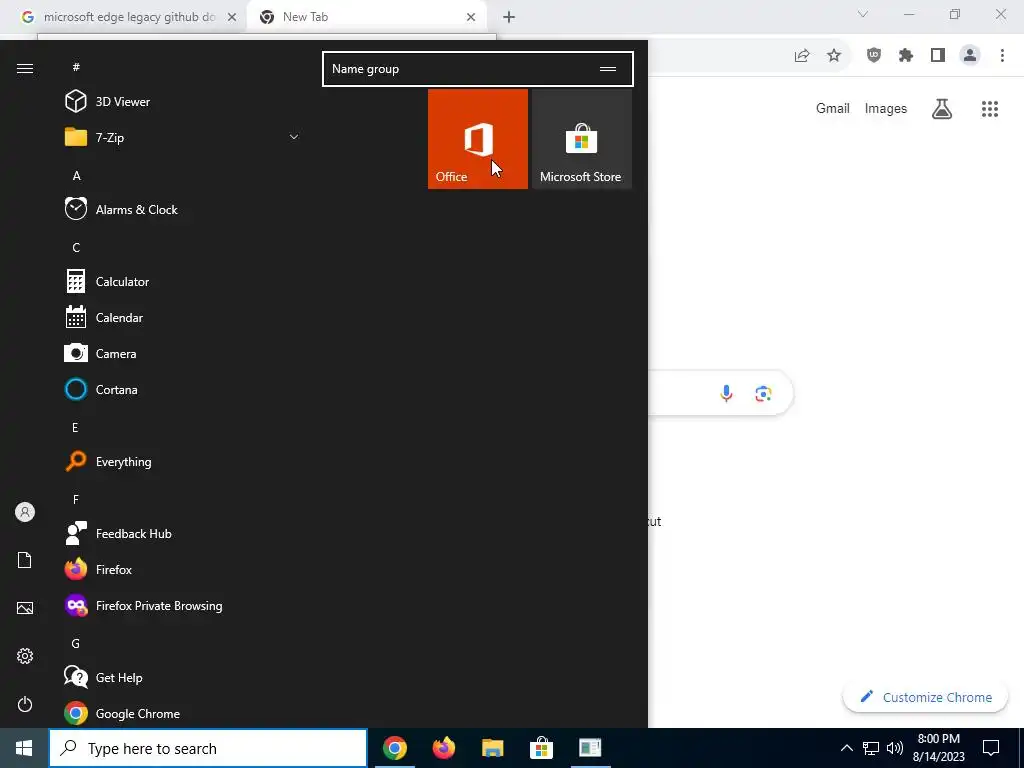Toggle the Chrome side panel

point(938,56)
